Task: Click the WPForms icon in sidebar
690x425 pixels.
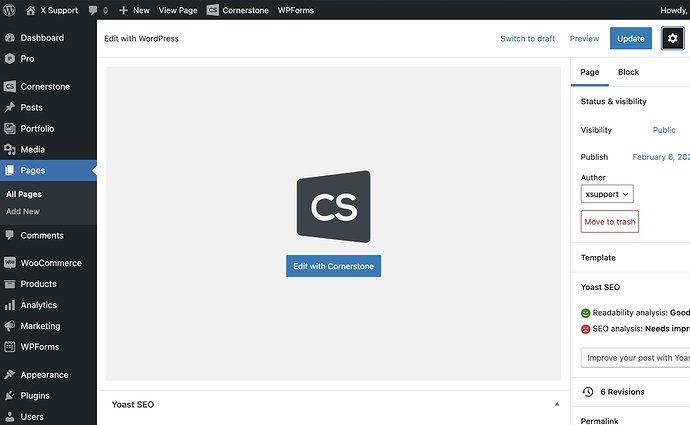Action: tap(10, 347)
